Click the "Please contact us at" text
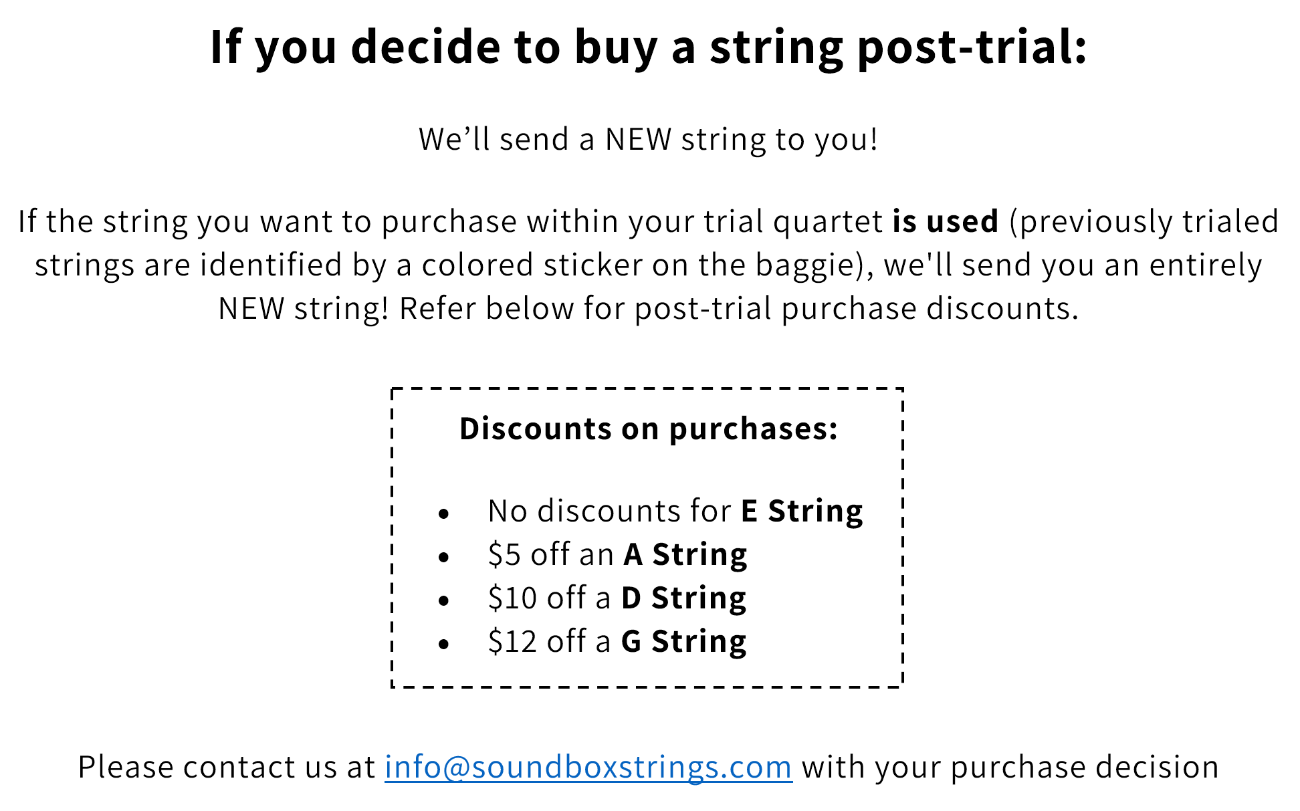Screen dimensions: 1300x811 (228, 767)
